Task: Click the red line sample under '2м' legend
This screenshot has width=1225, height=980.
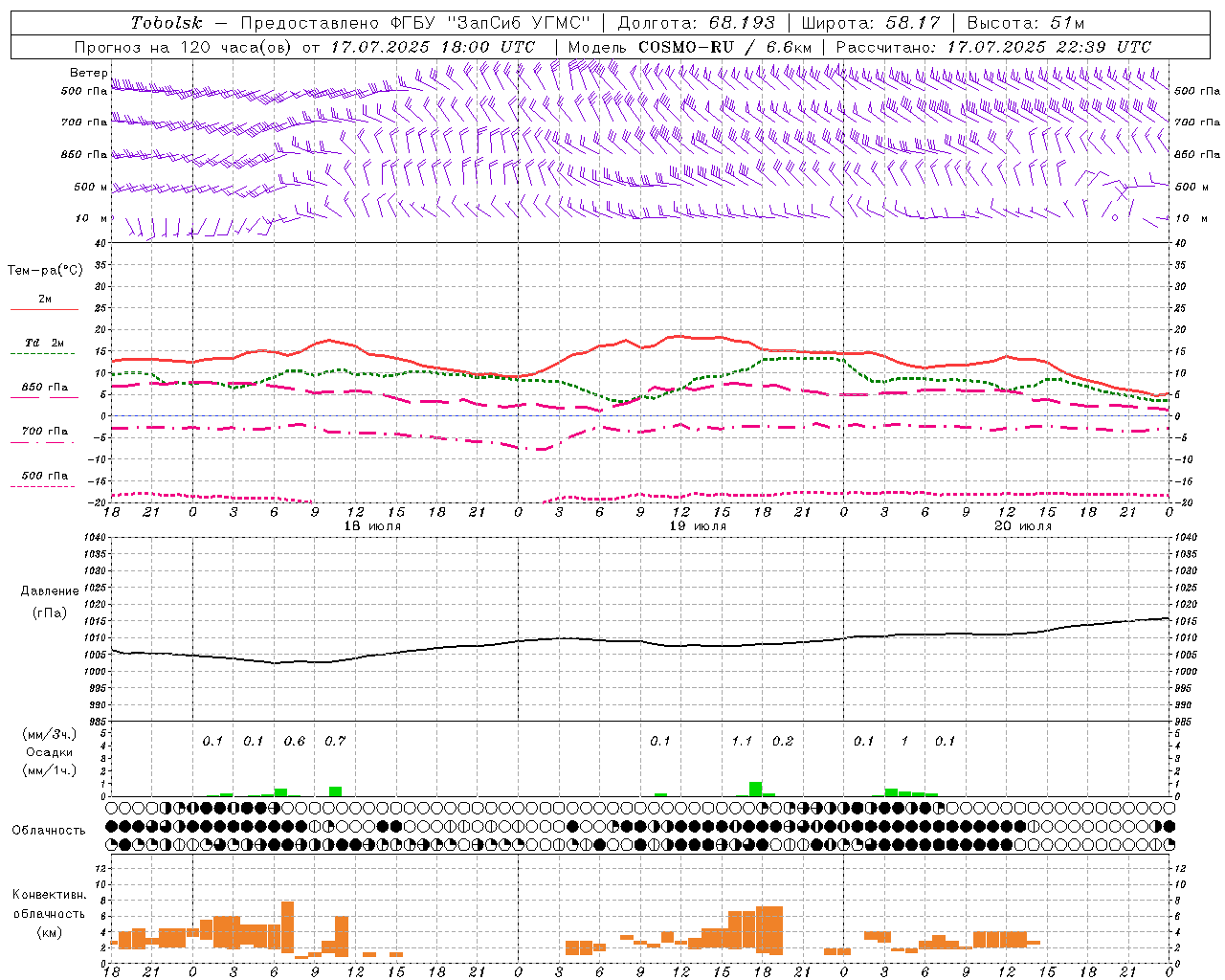Action: point(44,310)
